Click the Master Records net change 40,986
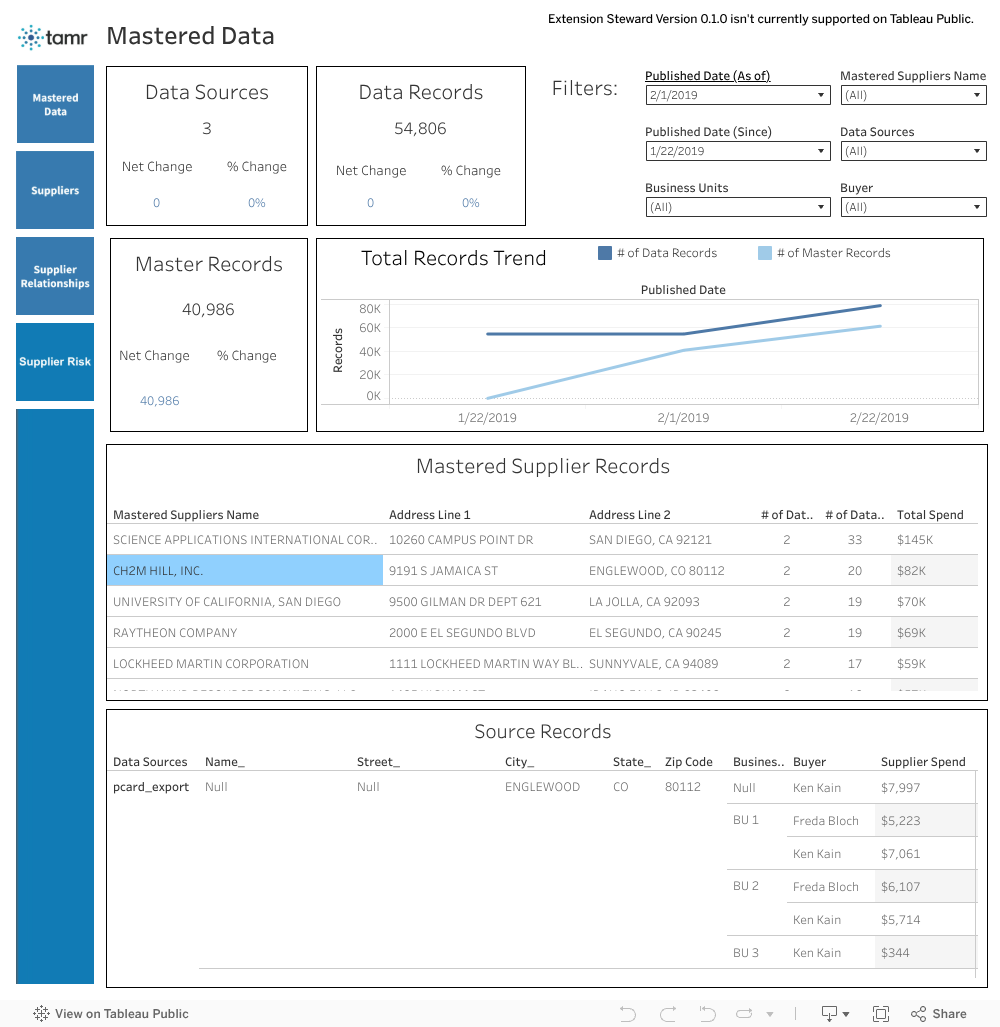Image resolution: width=1000 pixels, height=1027 pixels. tap(159, 401)
